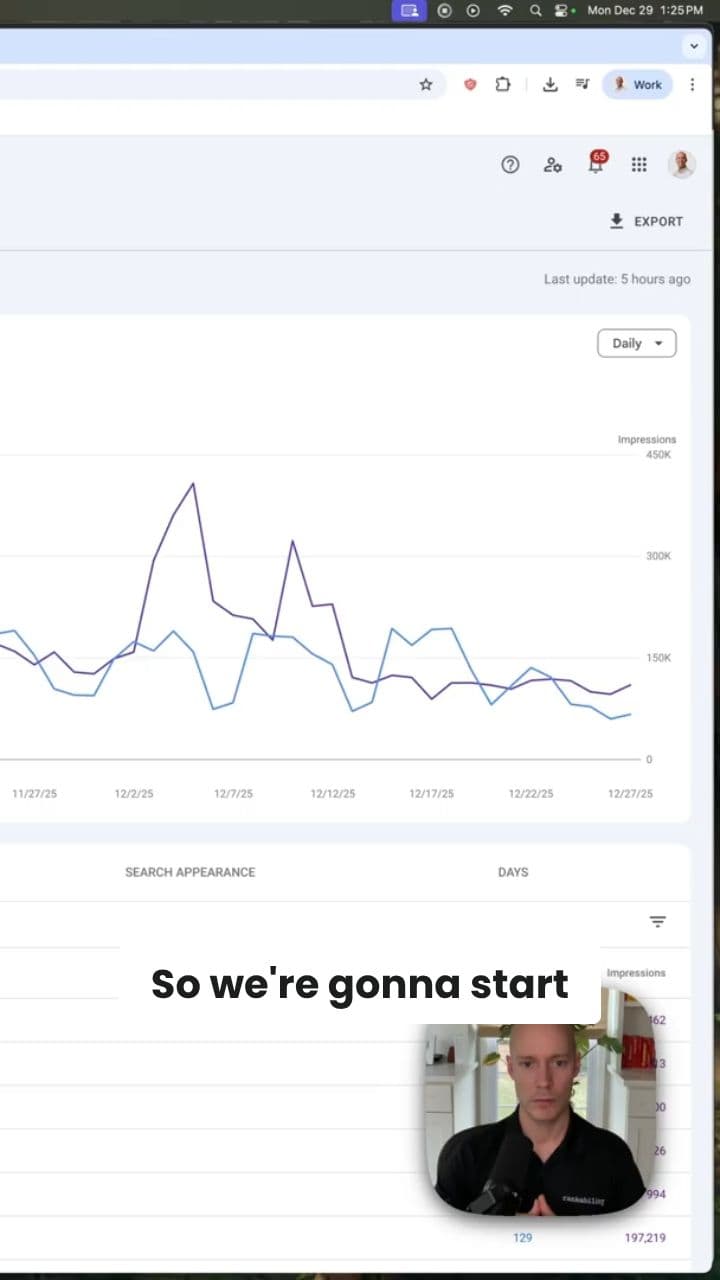The width and height of the screenshot is (720, 1280).
Task: Click the EXPORT button
Action: (646, 221)
